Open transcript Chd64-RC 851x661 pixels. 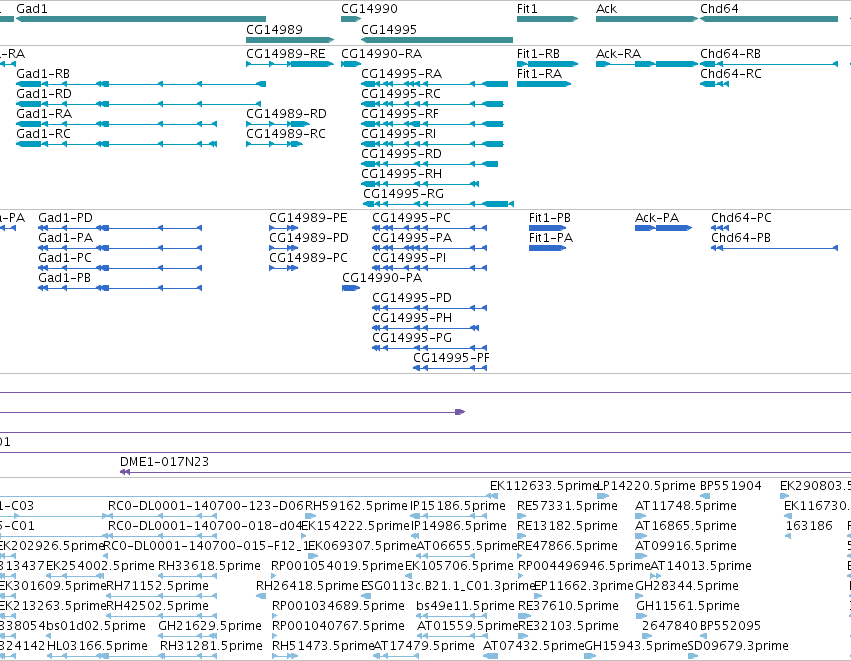[731, 74]
